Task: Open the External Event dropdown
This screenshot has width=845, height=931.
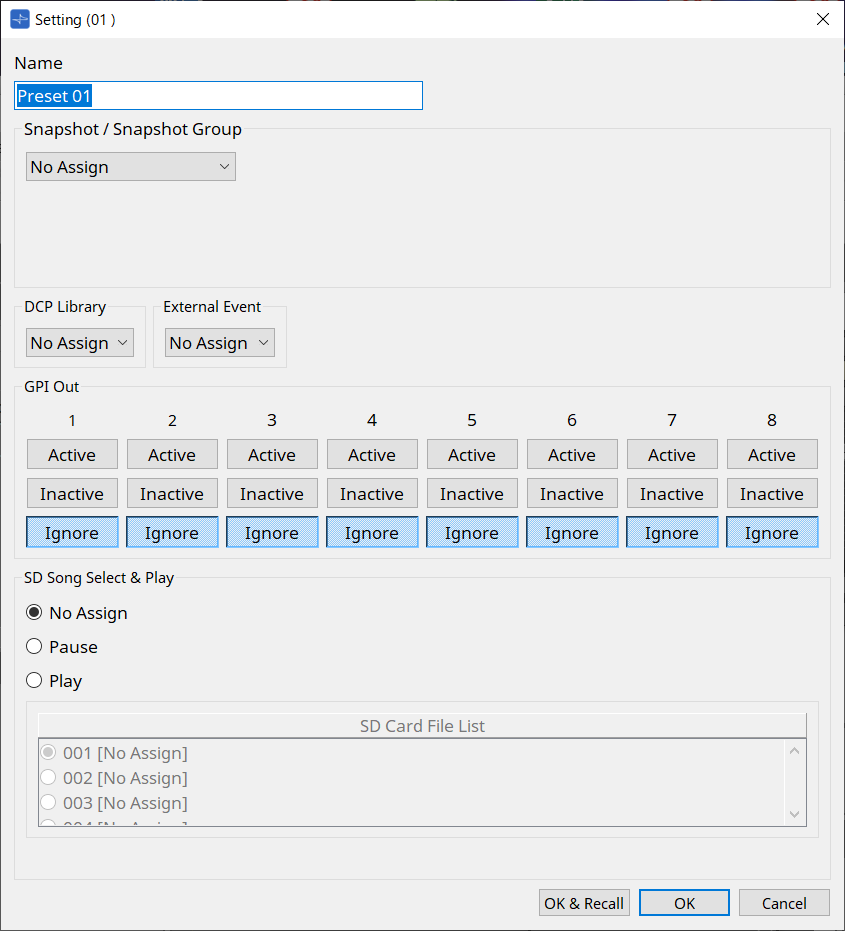Action: click(x=219, y=342)
